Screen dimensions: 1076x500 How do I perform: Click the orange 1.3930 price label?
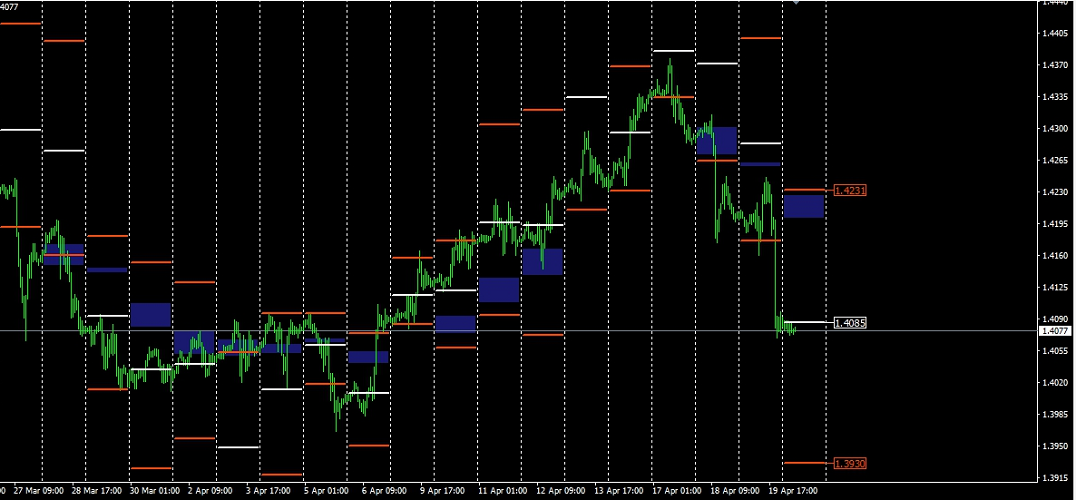(x=849, y=464)
